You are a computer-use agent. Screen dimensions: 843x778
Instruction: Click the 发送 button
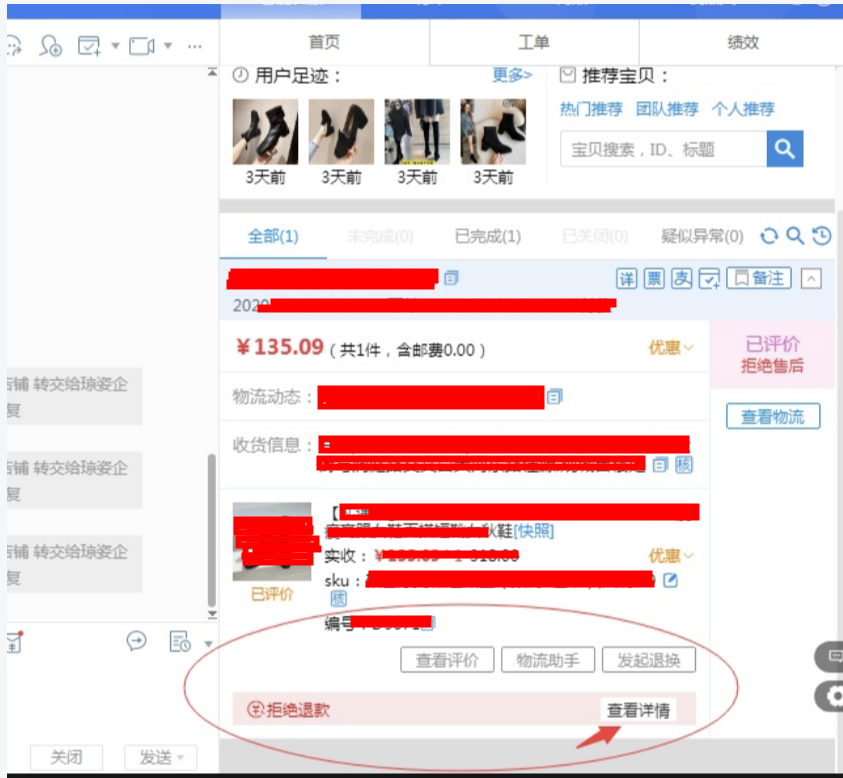[155, 757]
